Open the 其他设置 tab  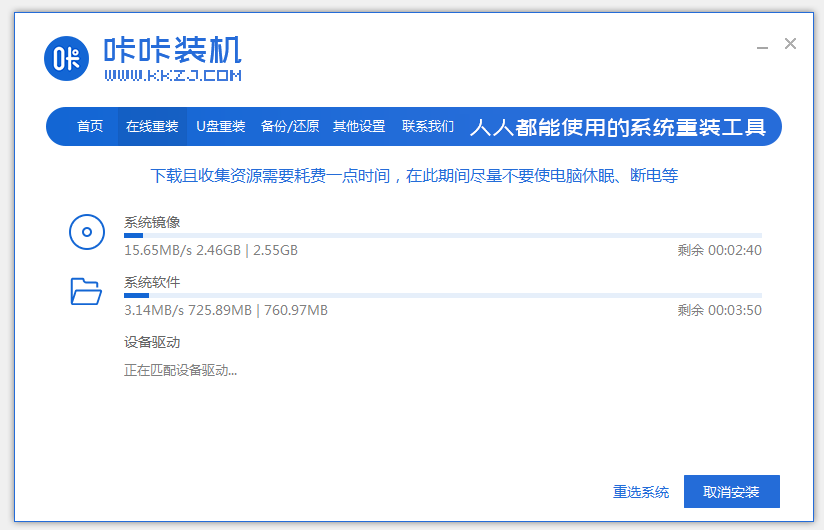(x=359, y=127)
